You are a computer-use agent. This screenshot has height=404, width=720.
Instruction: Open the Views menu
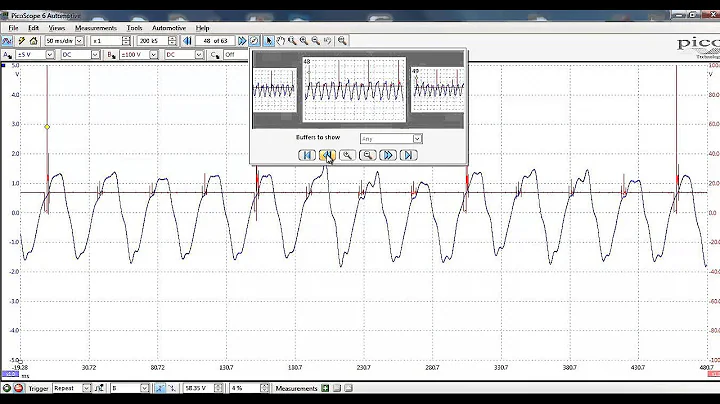57,28
